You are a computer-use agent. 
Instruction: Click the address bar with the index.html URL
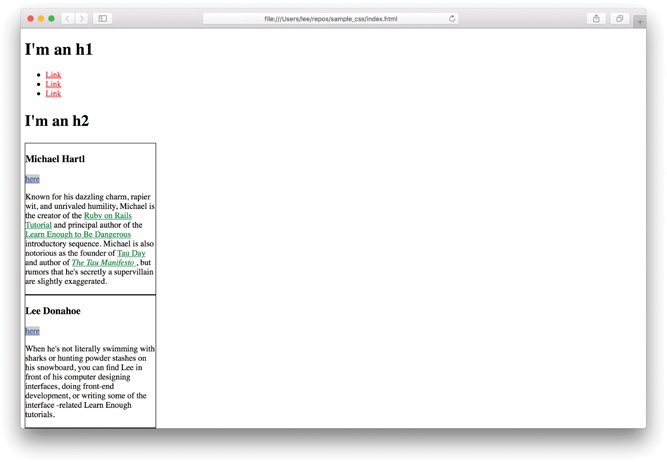[x=330, y=19]
